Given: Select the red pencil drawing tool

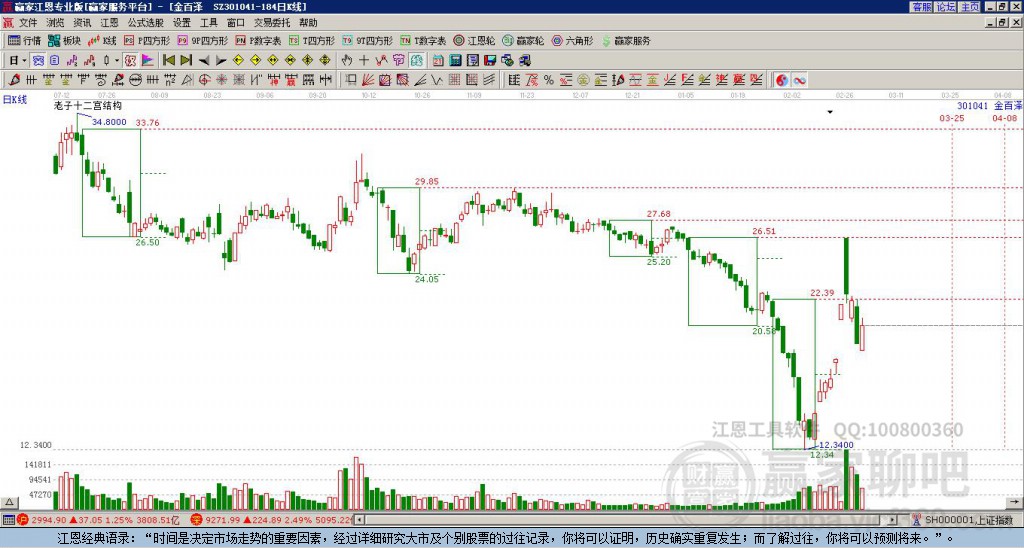Looking at the screenshot, I should point(14,80).
